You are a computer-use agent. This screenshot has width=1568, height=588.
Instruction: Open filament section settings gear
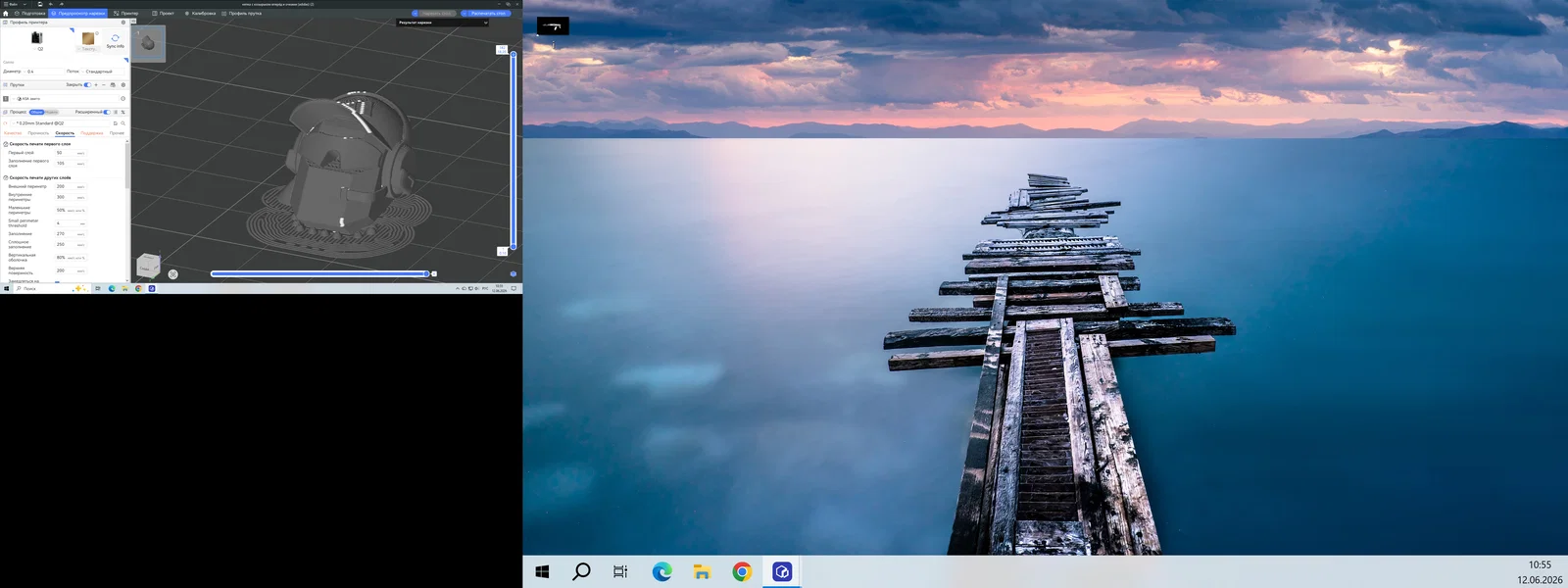tap(123, 85)
